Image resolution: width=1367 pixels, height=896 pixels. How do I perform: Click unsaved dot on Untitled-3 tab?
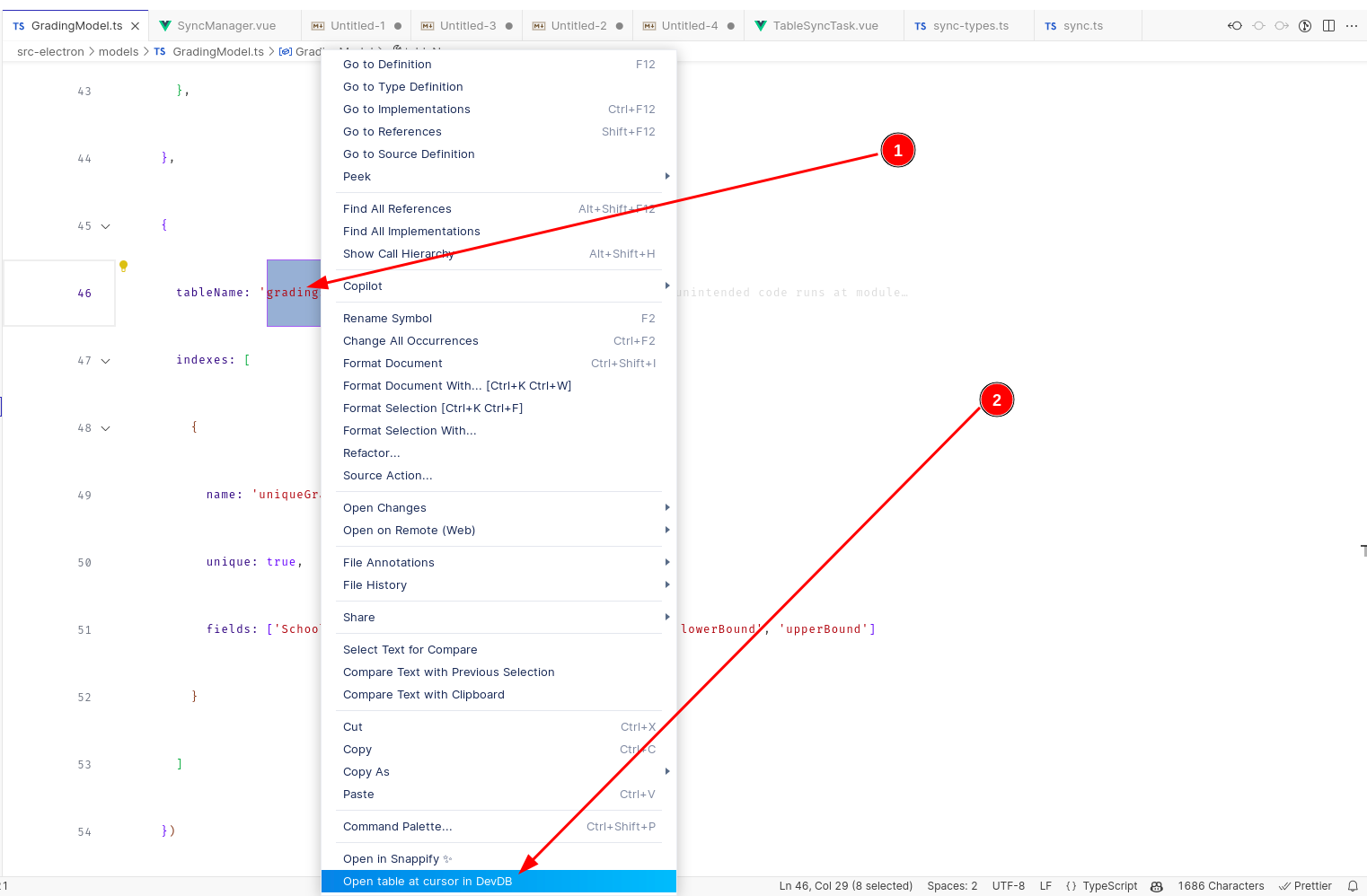pyautogui.click(x=509, y=26)
